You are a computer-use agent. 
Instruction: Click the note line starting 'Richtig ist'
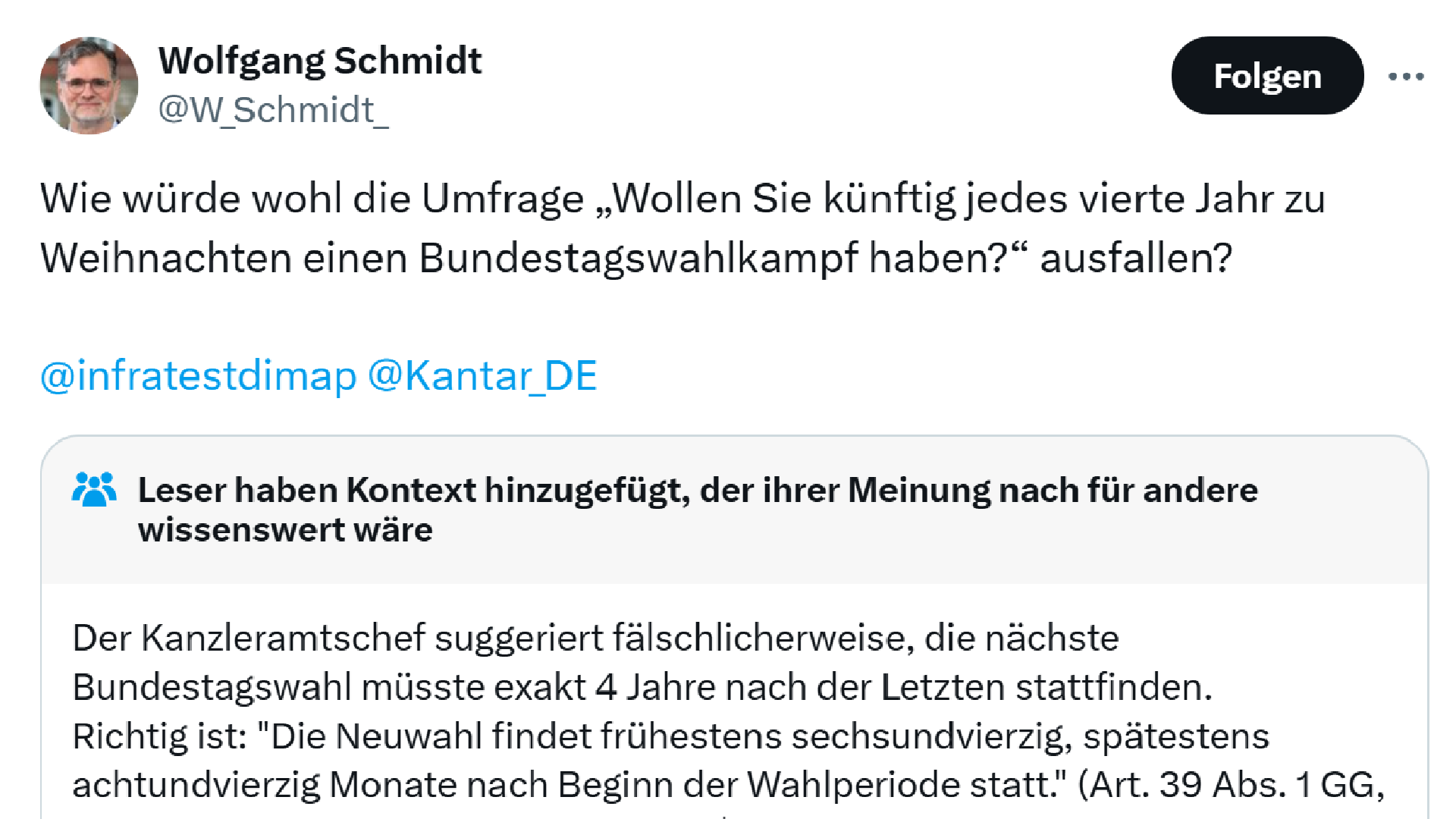pos(670,736)
